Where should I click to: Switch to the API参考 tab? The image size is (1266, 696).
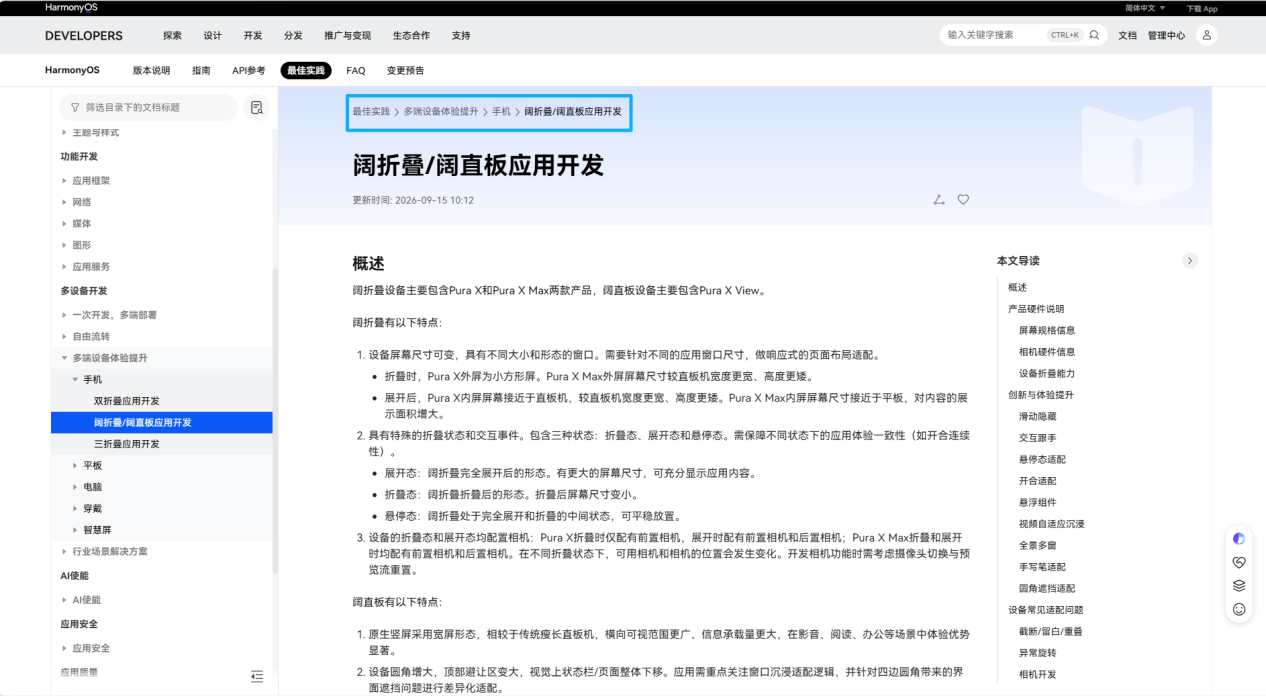[249, 71]
